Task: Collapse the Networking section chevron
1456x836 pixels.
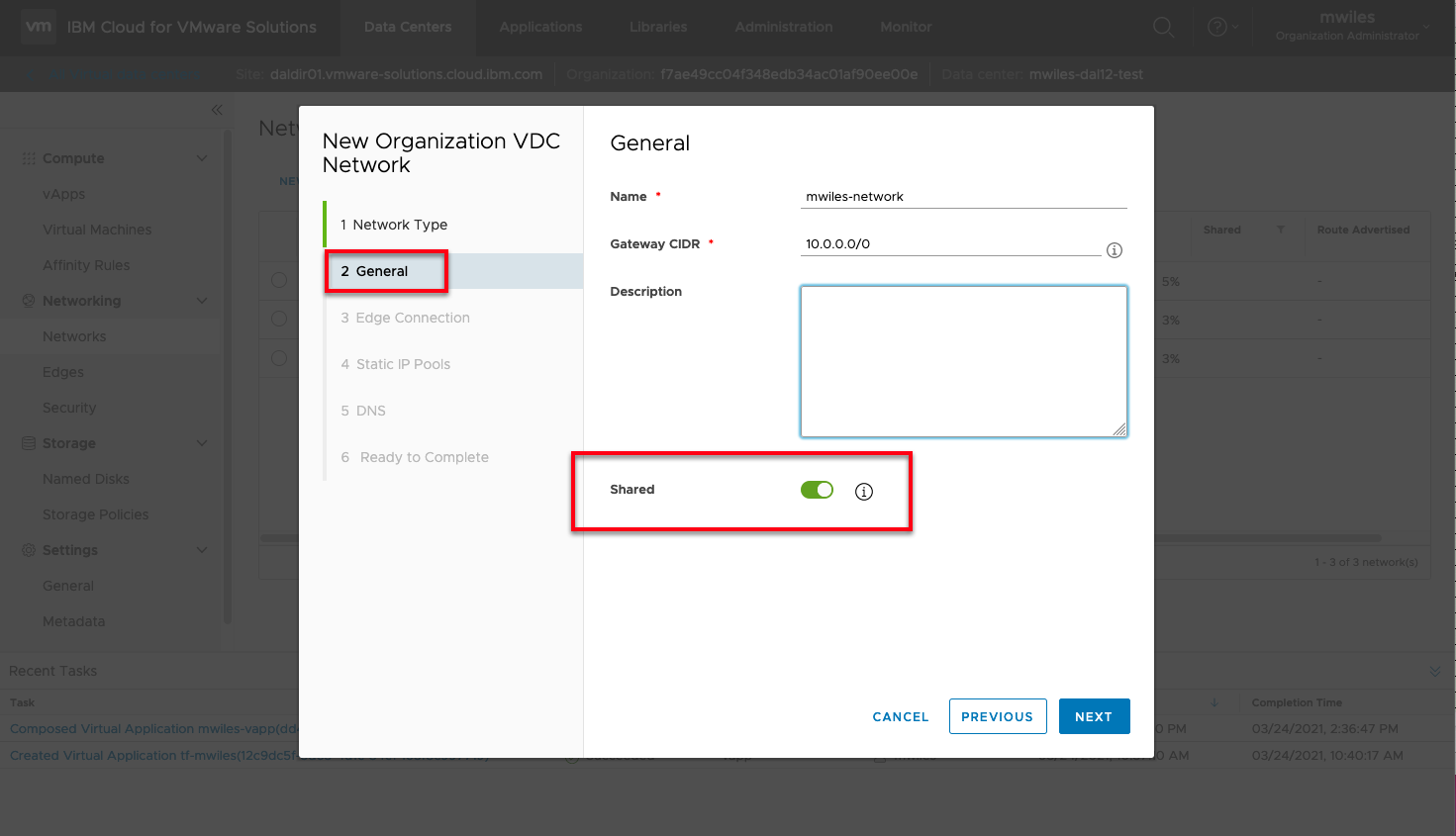Action: pyautogui.click(x=202, y=301)
